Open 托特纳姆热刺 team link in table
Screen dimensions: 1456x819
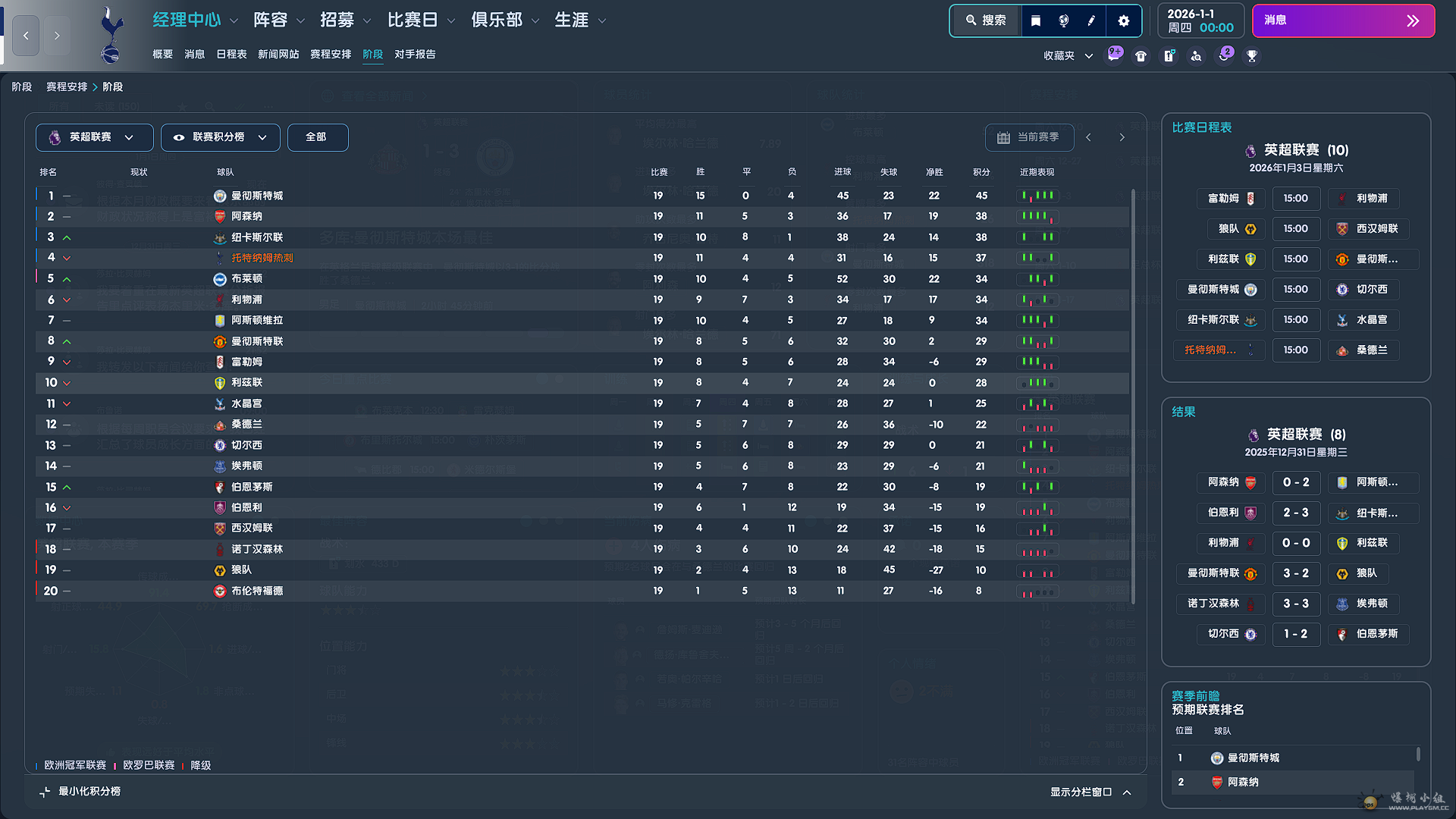click(262, 259)
